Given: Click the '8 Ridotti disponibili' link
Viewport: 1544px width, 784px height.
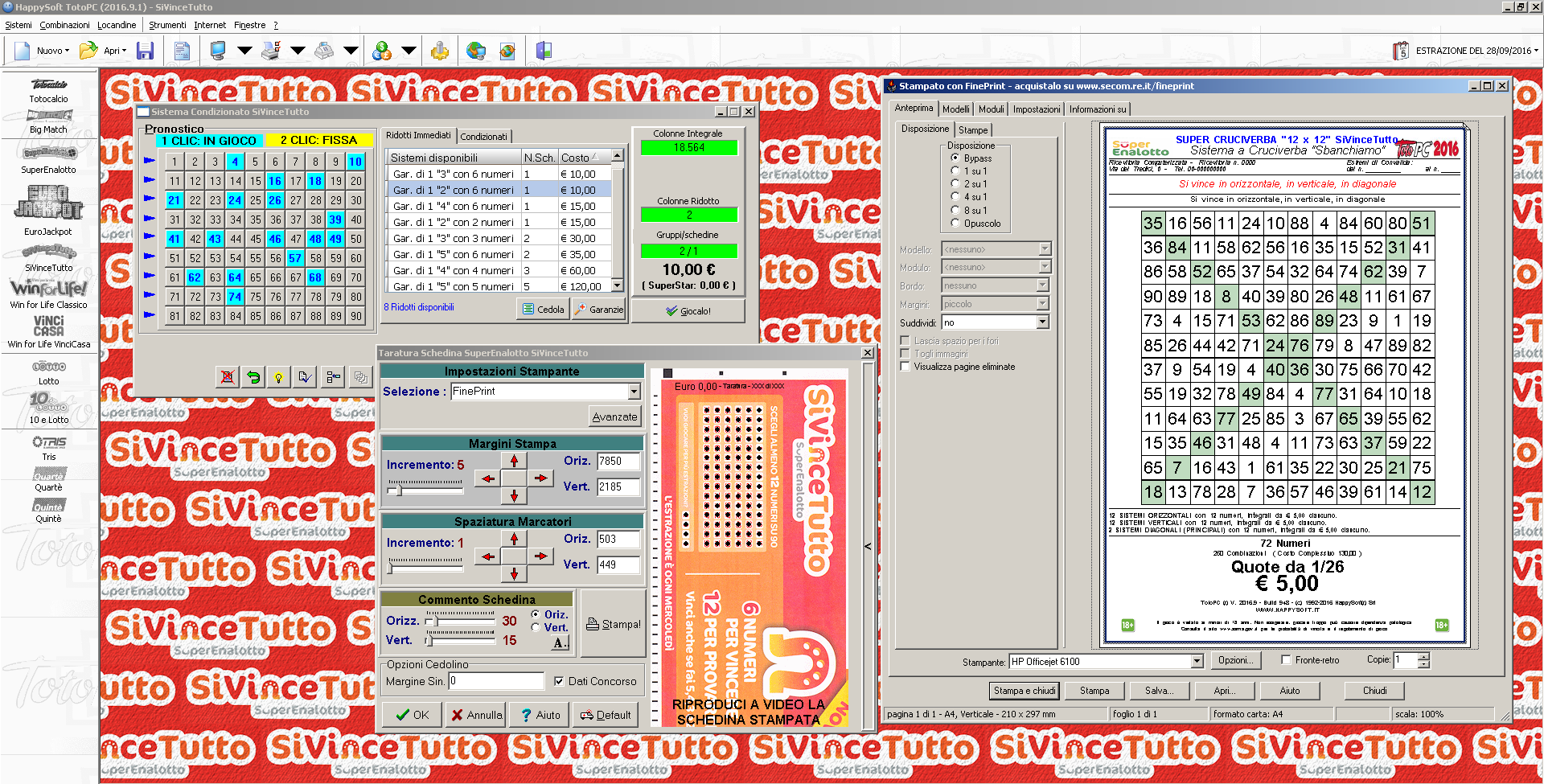Looking at the screenshot, I should [x=419, y=307].
